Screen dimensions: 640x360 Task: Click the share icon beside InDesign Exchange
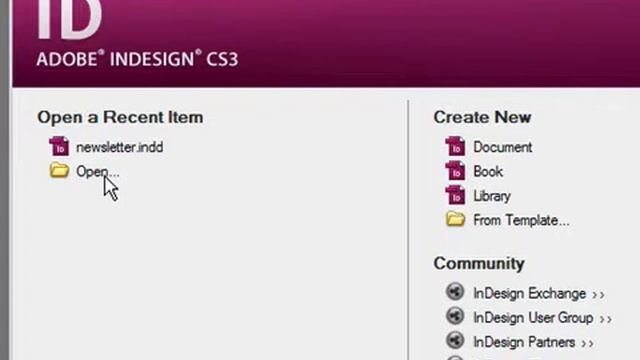tap(455, 292)
